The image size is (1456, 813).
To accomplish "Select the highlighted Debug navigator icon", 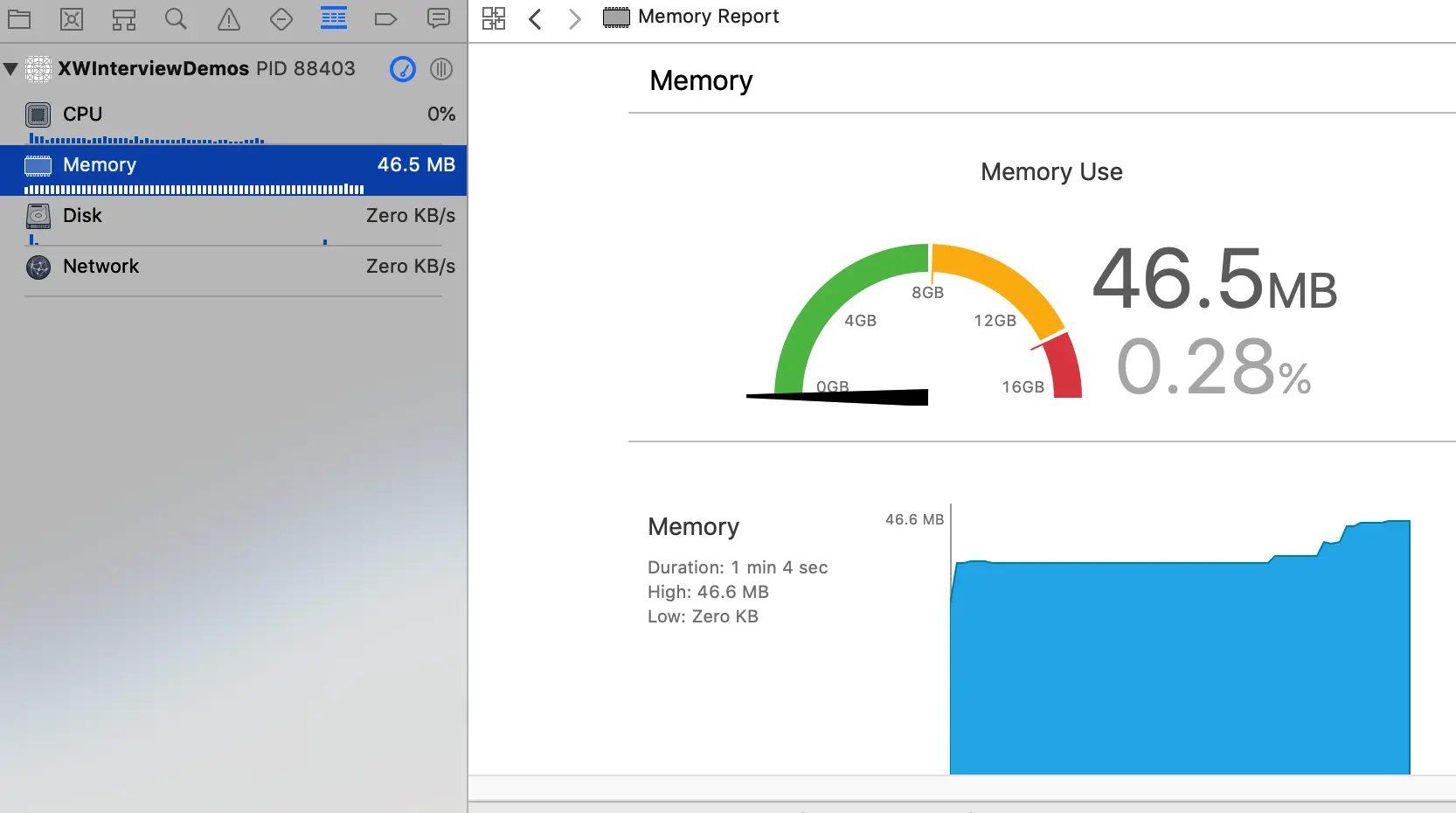I will click(334, 18).
